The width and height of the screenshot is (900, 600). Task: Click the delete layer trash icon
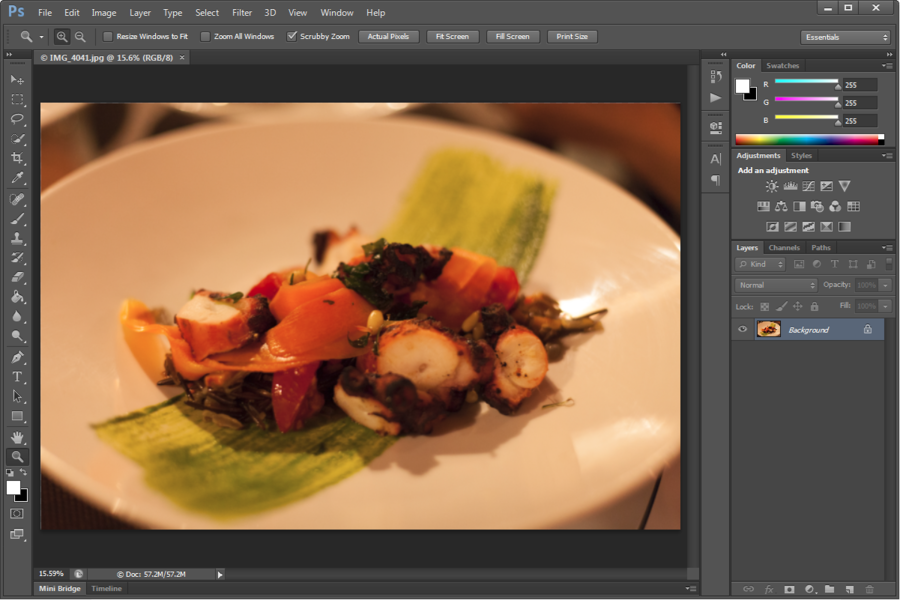click(869, 589)
